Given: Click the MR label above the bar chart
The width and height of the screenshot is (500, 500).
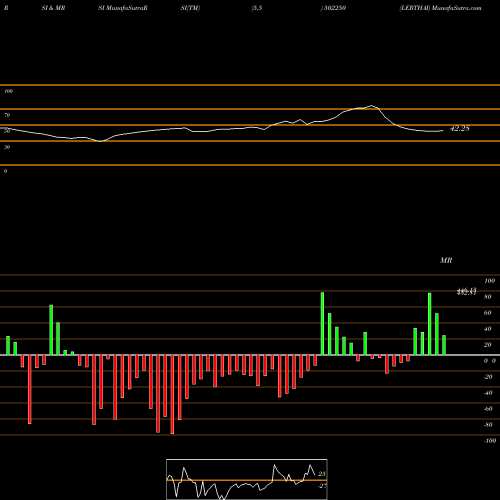Looking at the screenshot, I should coord(446,260).
